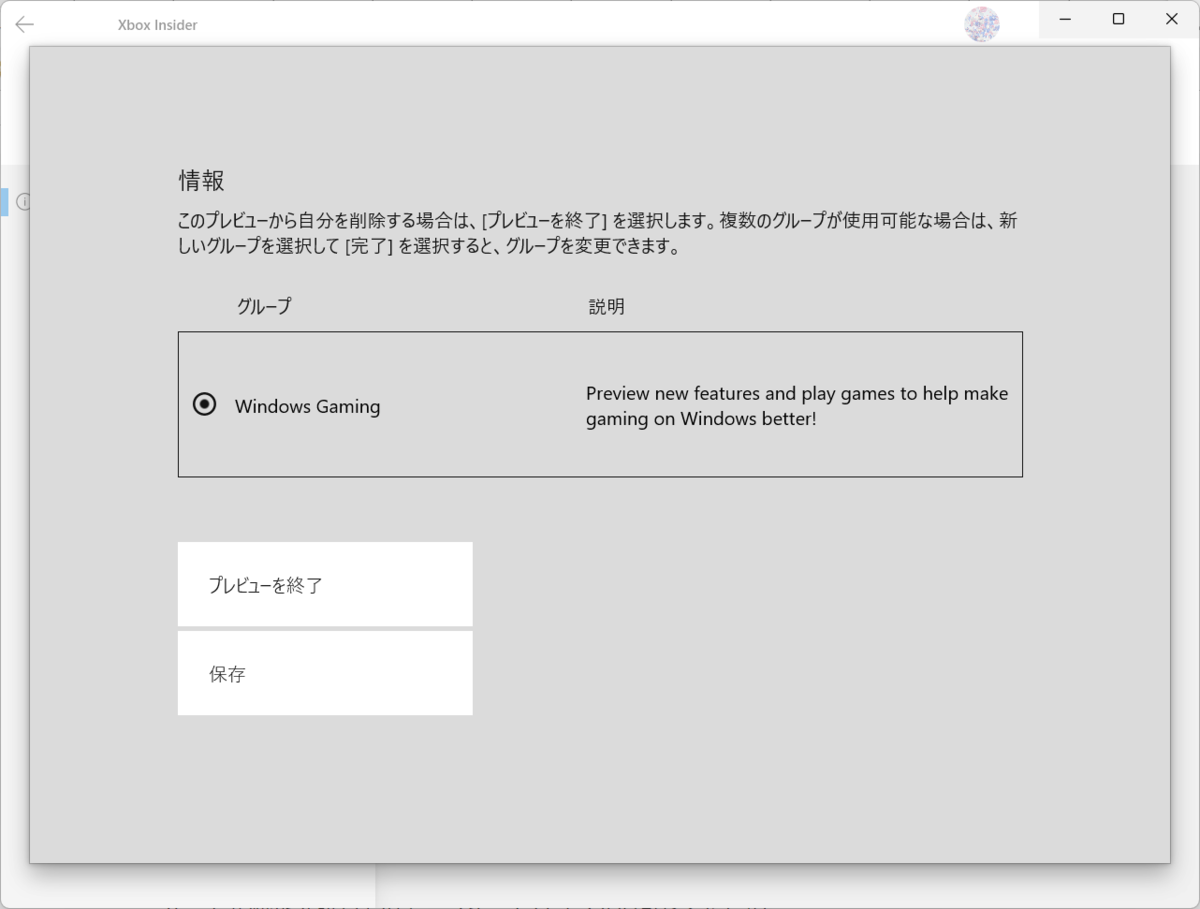
Task: Click the instruction paragraph starting このプレビューから
Action: [x=598, y=233]
